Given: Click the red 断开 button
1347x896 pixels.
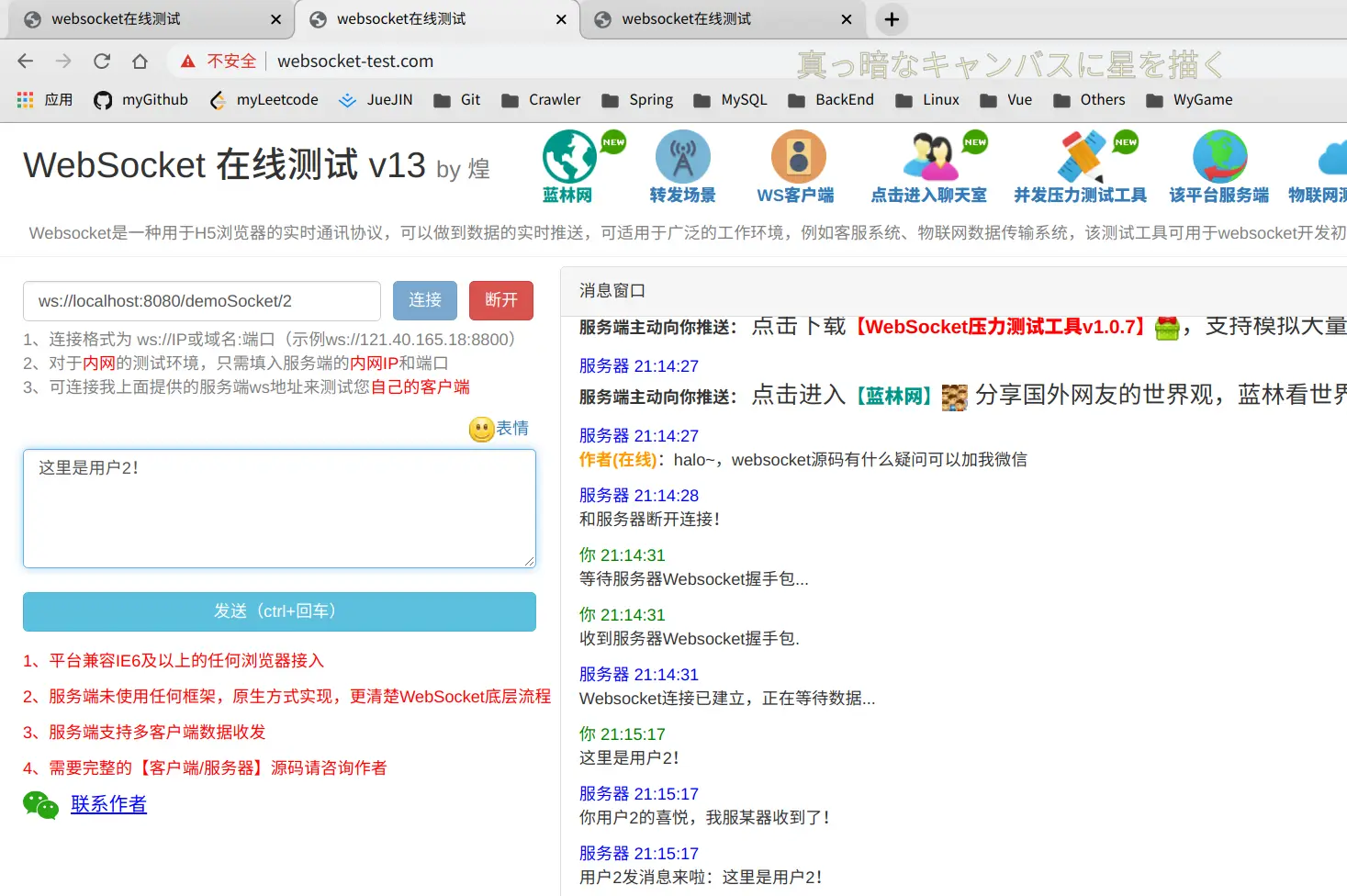Looking at the screenshot, I should tap(501, 300).
